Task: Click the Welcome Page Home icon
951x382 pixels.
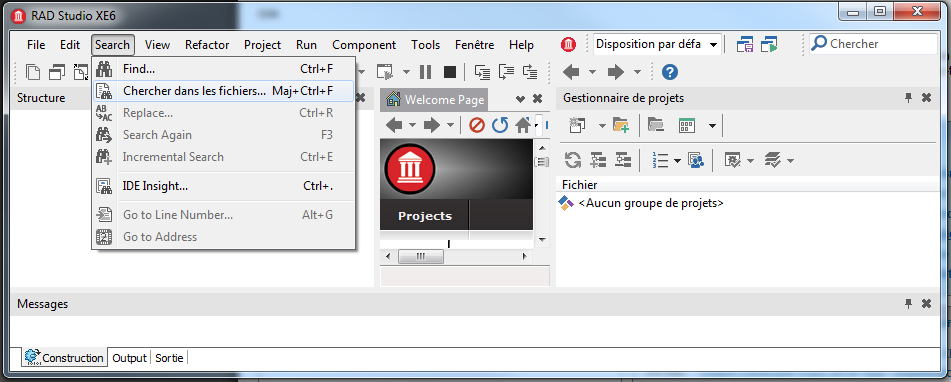Action: (523, 126)
